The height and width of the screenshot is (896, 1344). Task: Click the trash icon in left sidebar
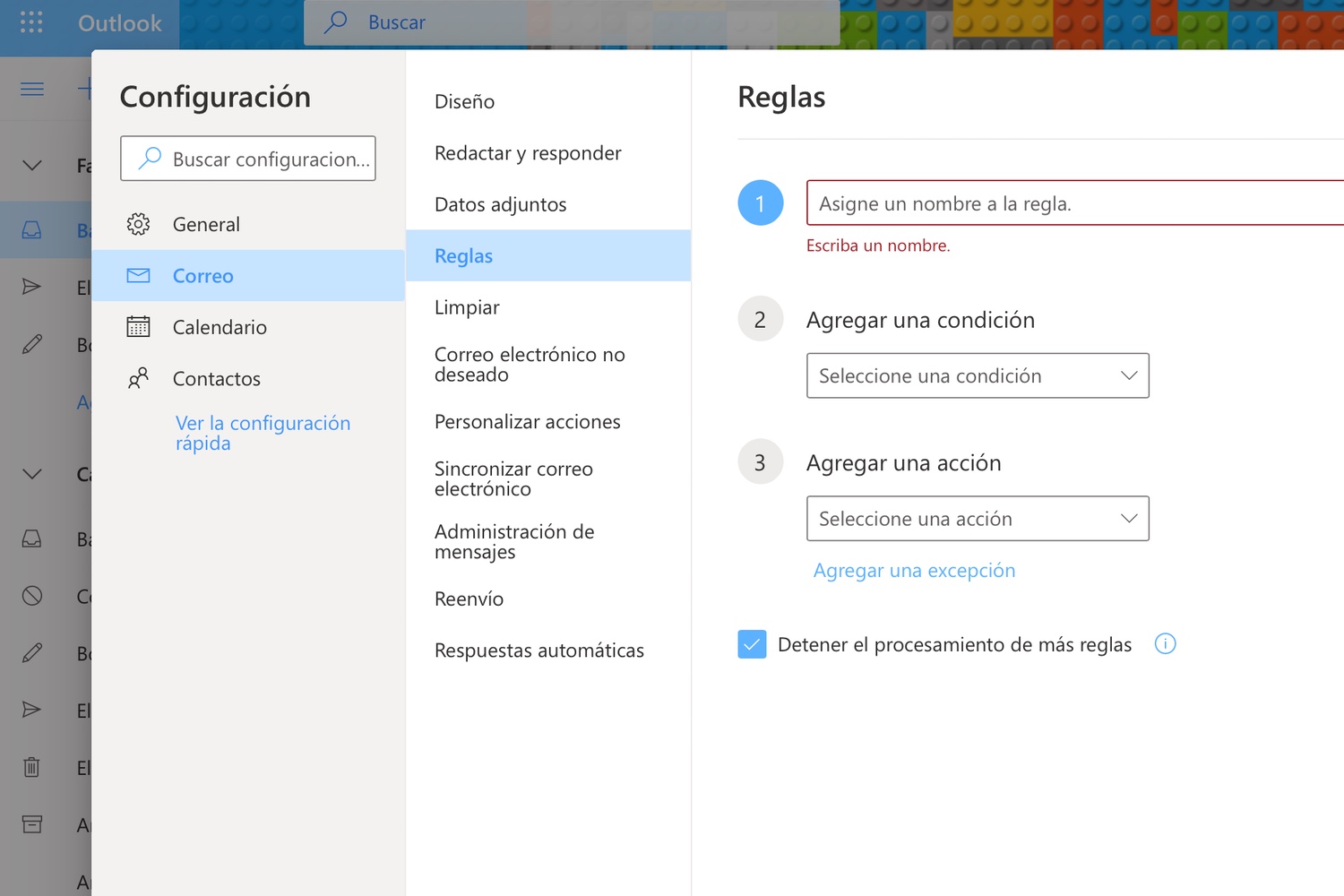click(x=31, y=767)
